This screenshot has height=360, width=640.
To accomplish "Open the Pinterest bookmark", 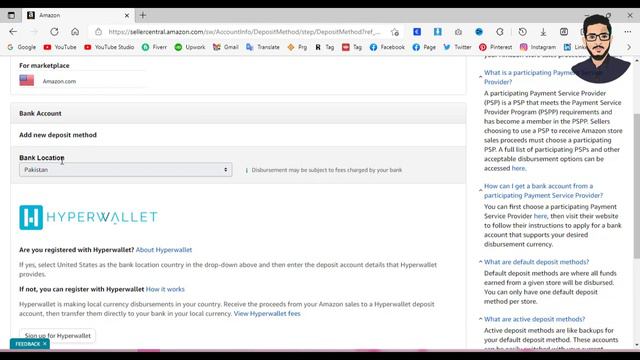I will pos(496,47).
